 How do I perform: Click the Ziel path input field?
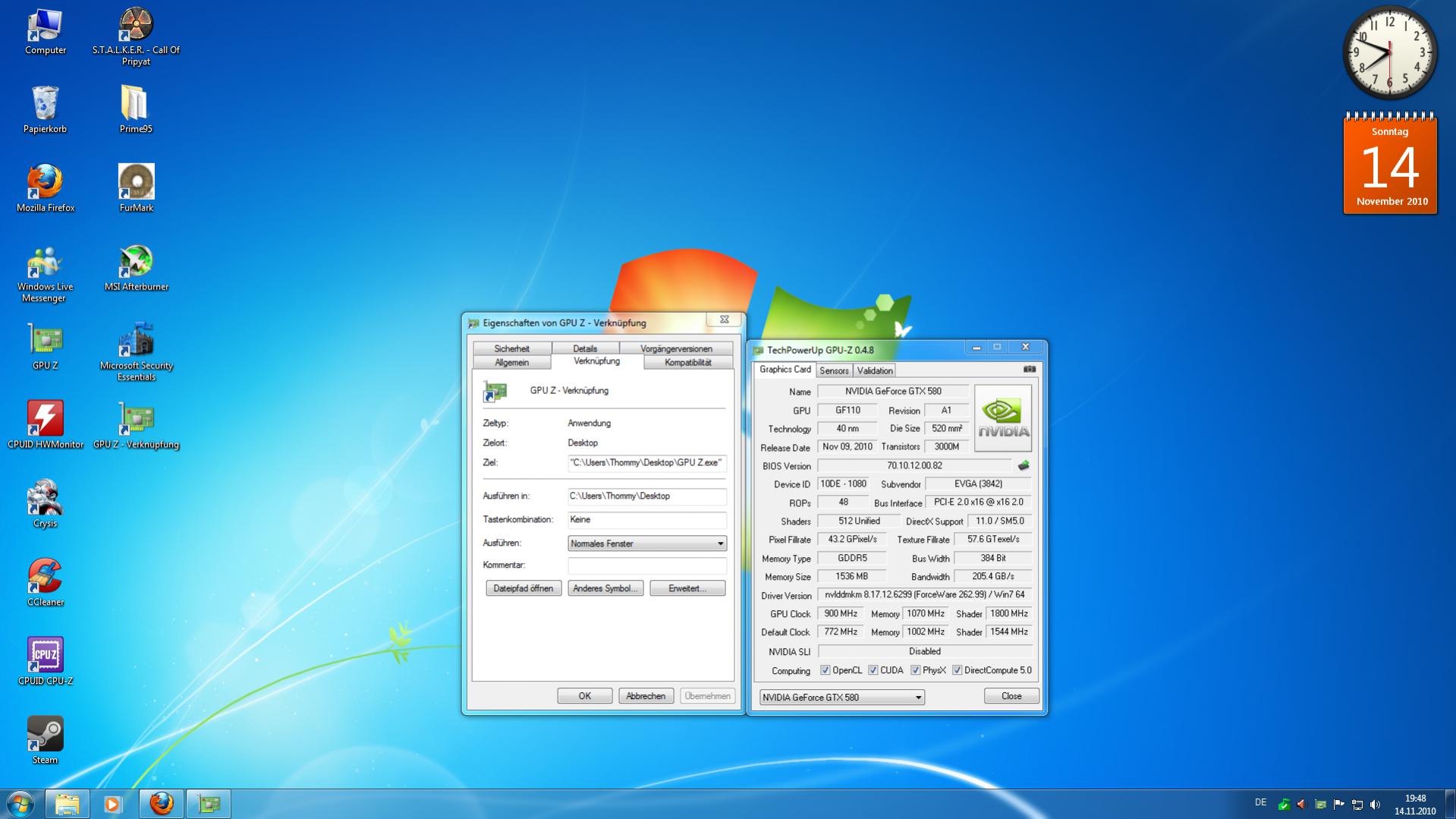647,463
